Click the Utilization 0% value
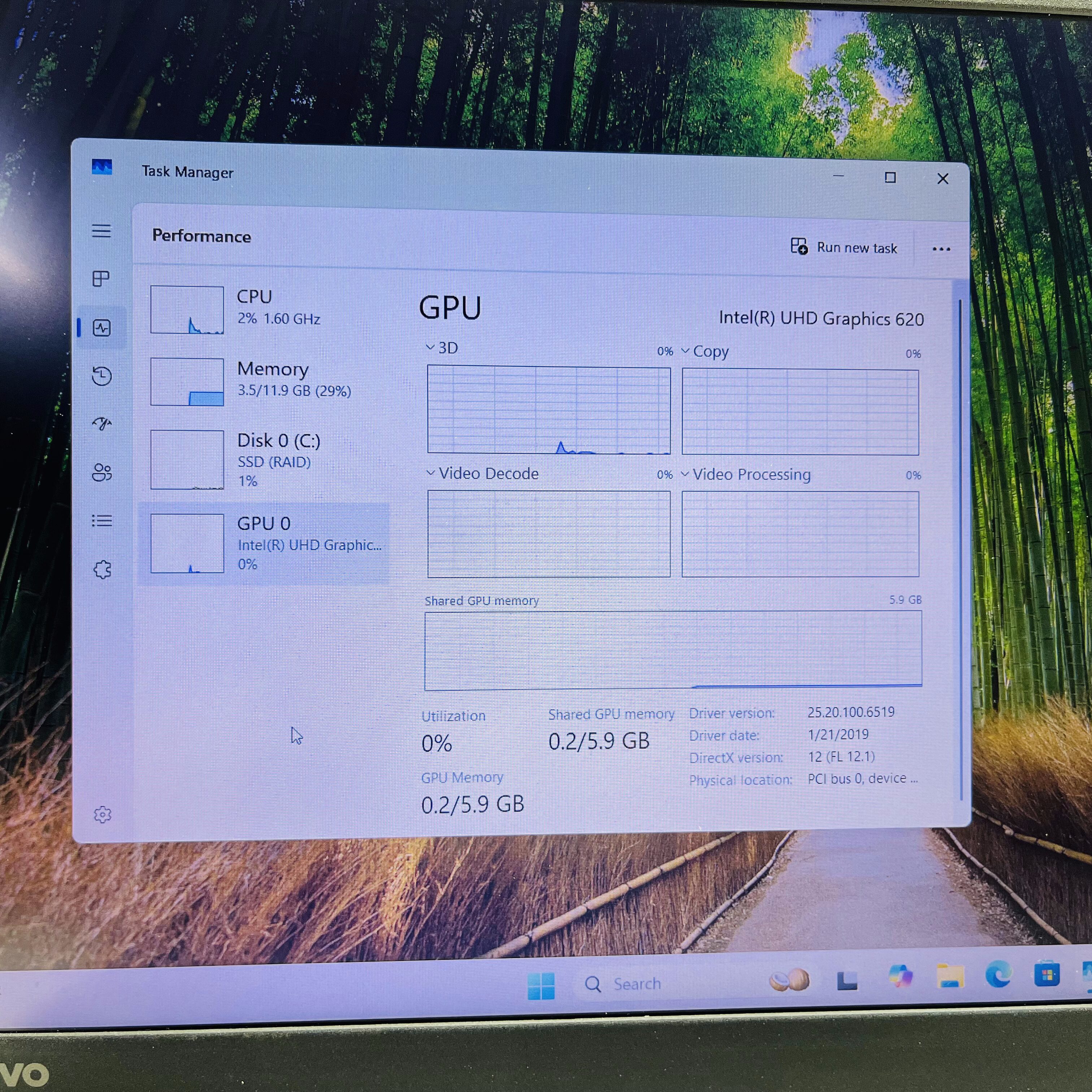1092x1092 pixels. pos(436,743)
